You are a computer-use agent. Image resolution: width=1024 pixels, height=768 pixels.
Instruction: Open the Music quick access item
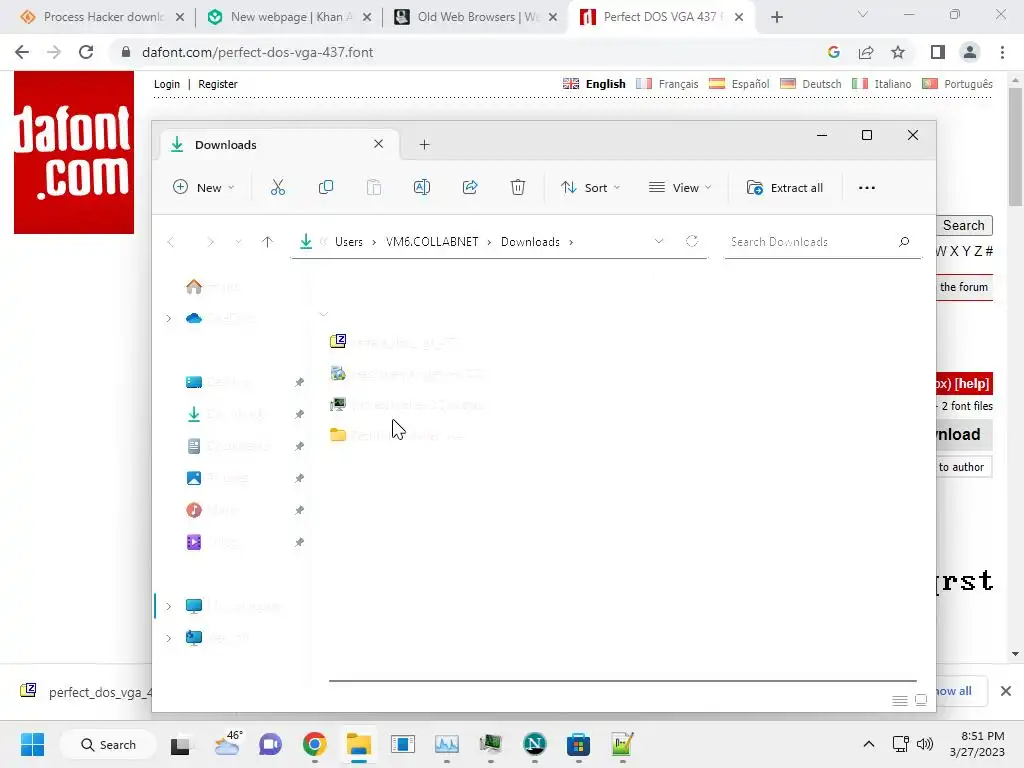[213, 509]
